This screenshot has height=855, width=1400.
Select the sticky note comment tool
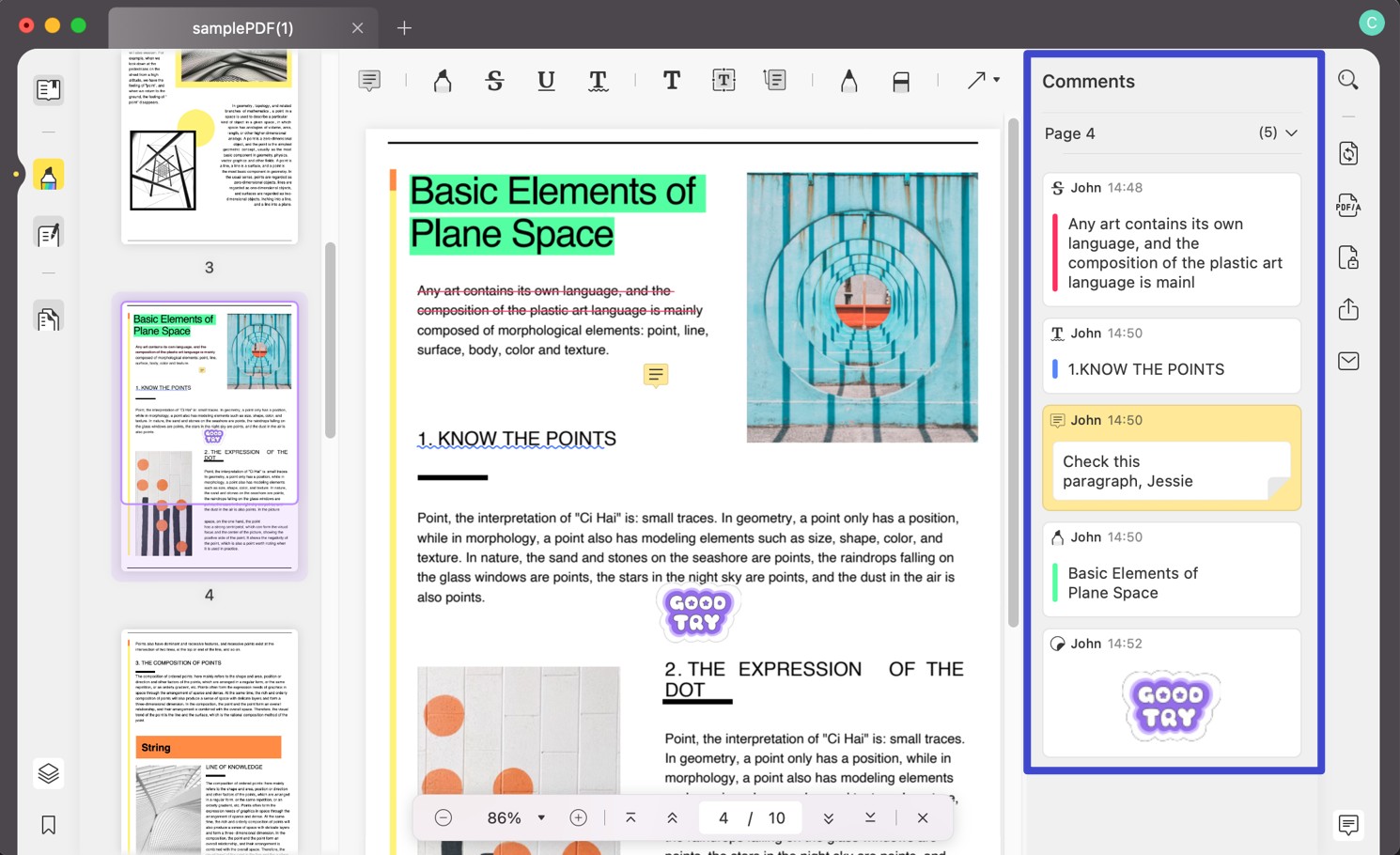(369, 81)
